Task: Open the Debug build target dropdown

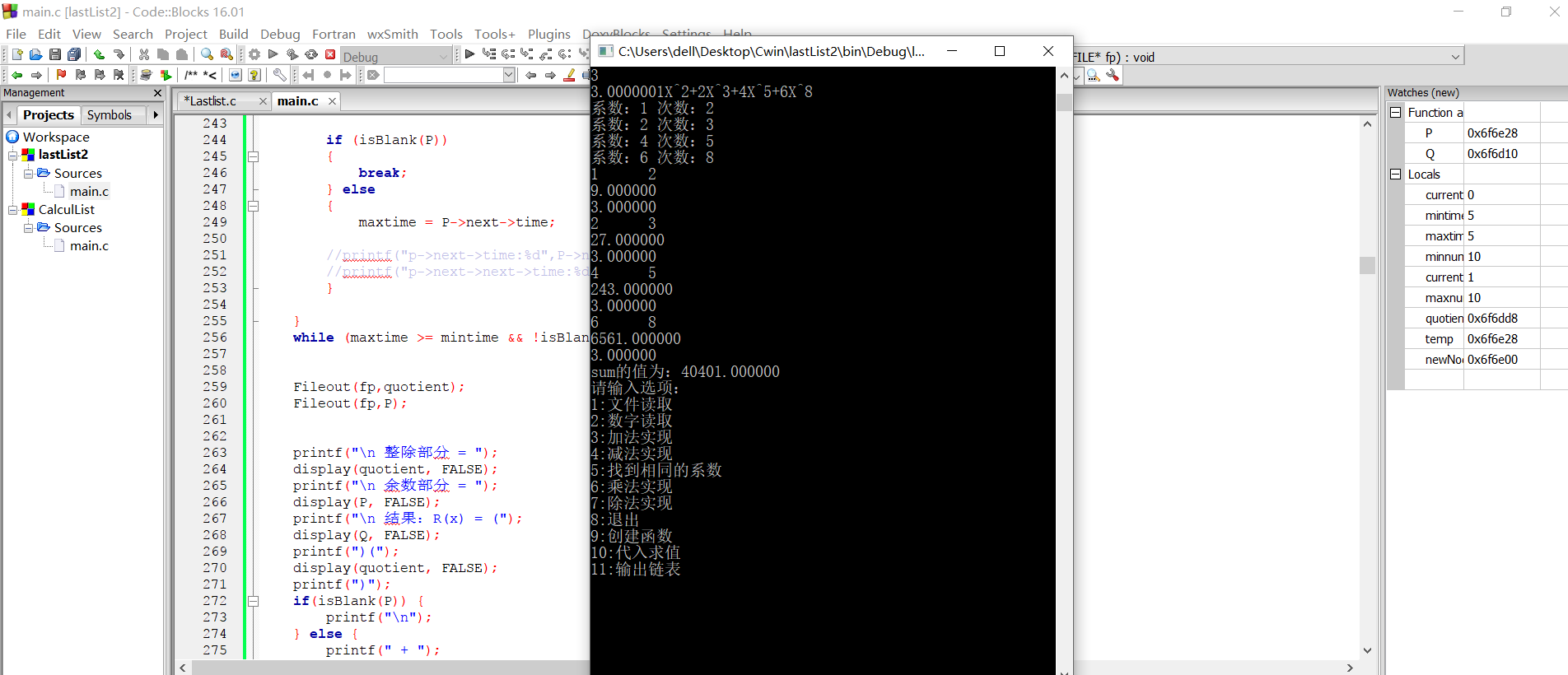Action: tap(444, 57)
